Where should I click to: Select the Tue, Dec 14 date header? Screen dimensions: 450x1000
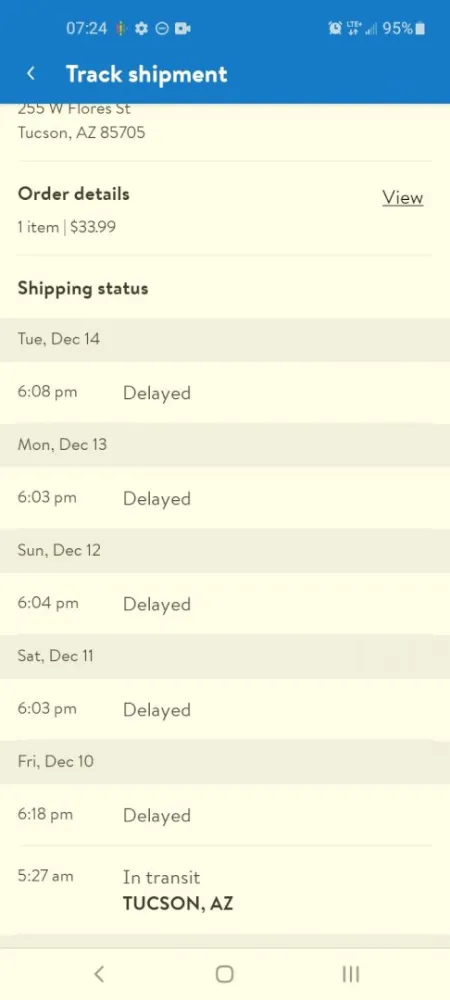225,339
